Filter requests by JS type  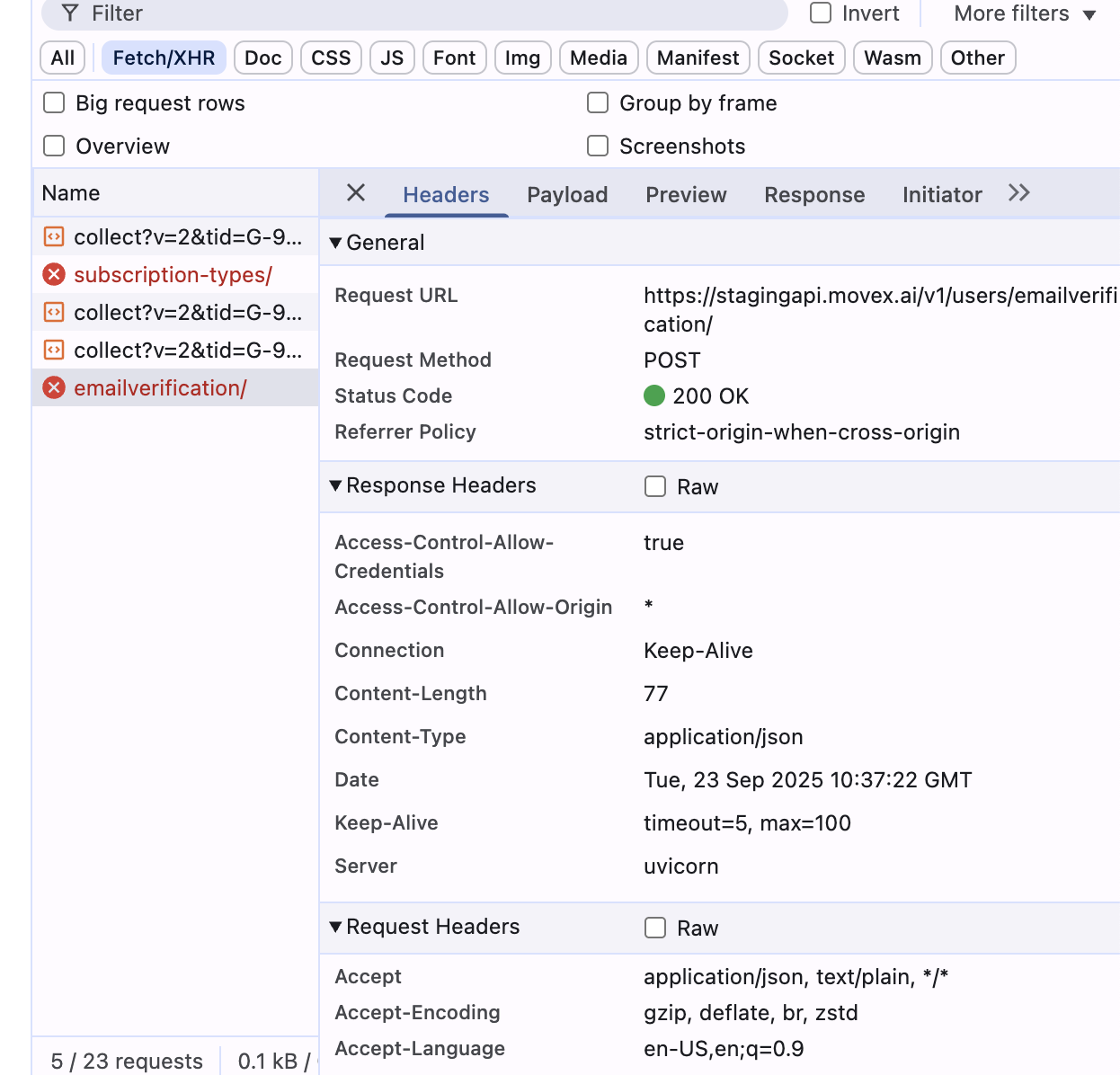[392, 58]
